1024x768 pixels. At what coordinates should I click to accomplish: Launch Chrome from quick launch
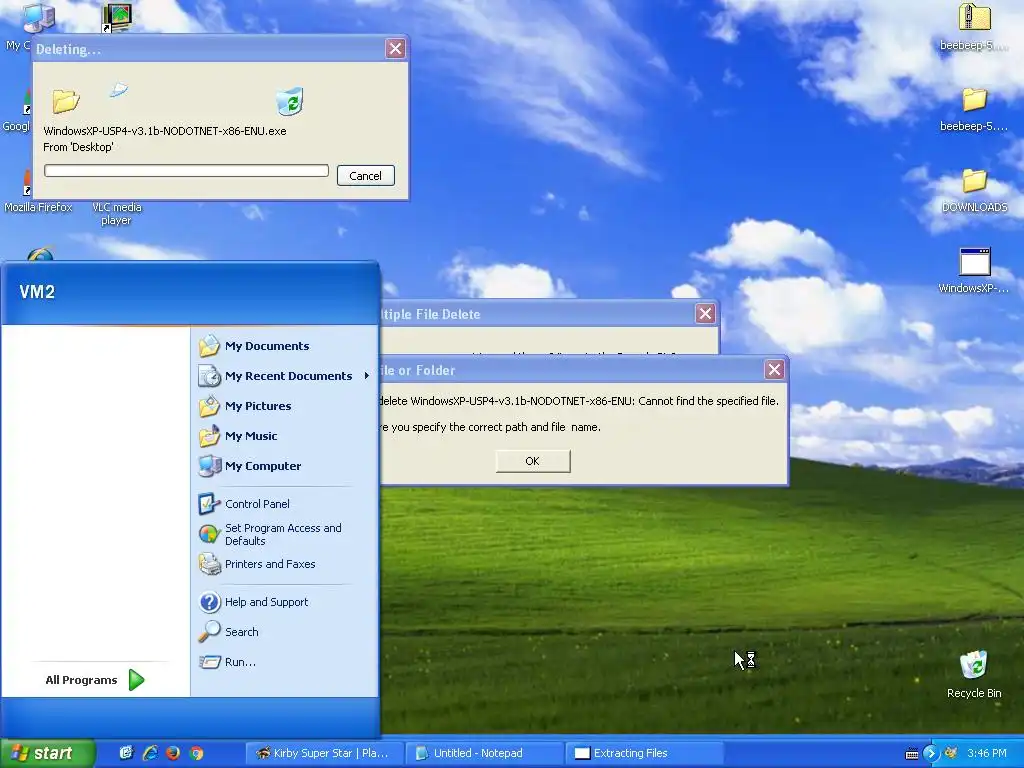(x=197, y=753)
